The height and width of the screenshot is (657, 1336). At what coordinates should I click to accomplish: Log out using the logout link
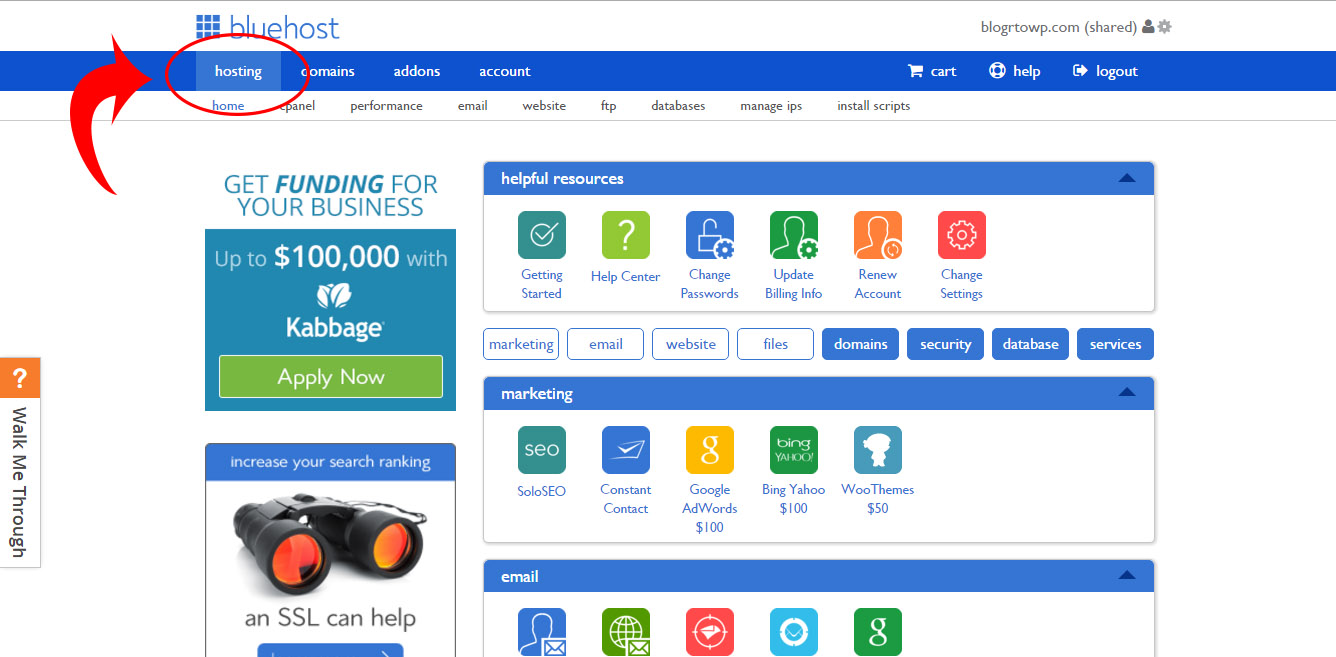click(x=1105, y=71)
